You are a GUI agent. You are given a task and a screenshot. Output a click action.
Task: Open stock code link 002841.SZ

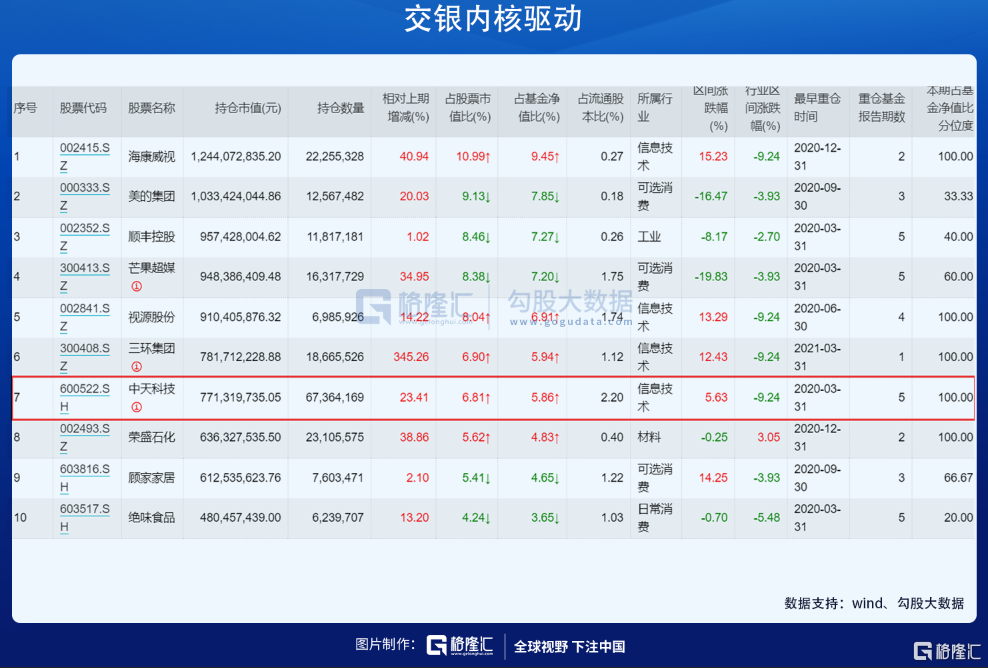(84, 317)
